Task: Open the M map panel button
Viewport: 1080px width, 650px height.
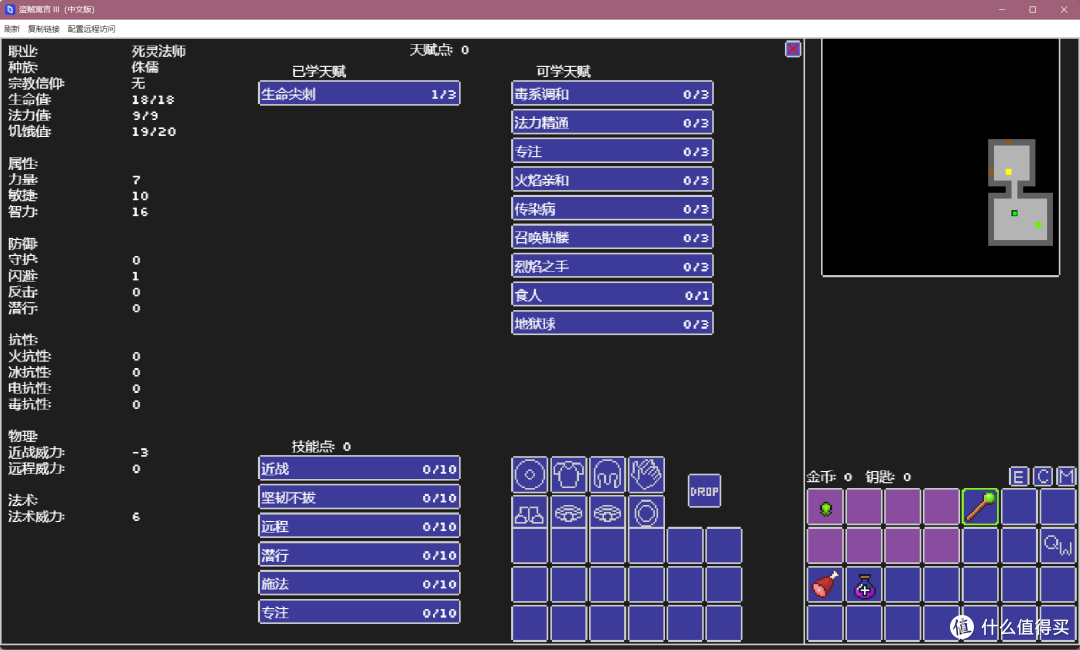Action: pos(1066,476)
